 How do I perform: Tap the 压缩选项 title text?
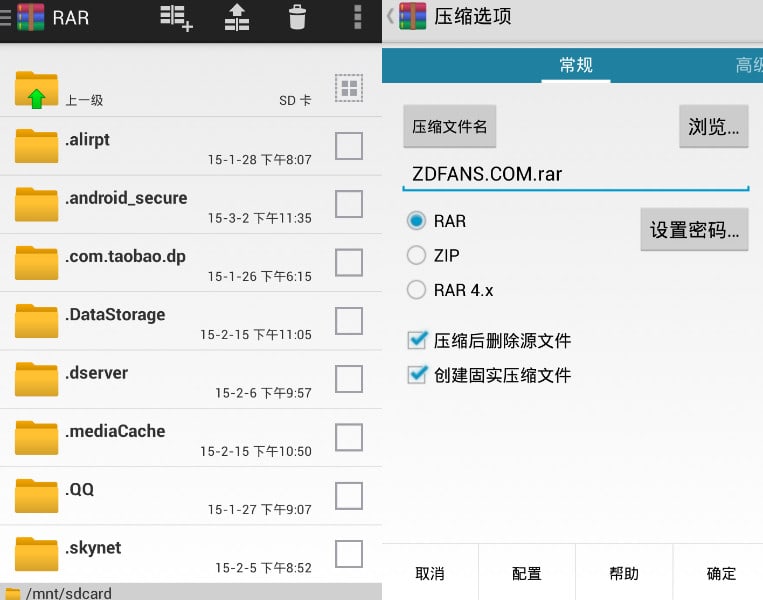click(473, 17)
